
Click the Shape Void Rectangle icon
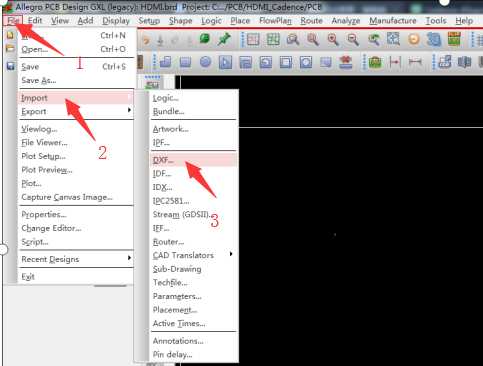pos(286,62)
